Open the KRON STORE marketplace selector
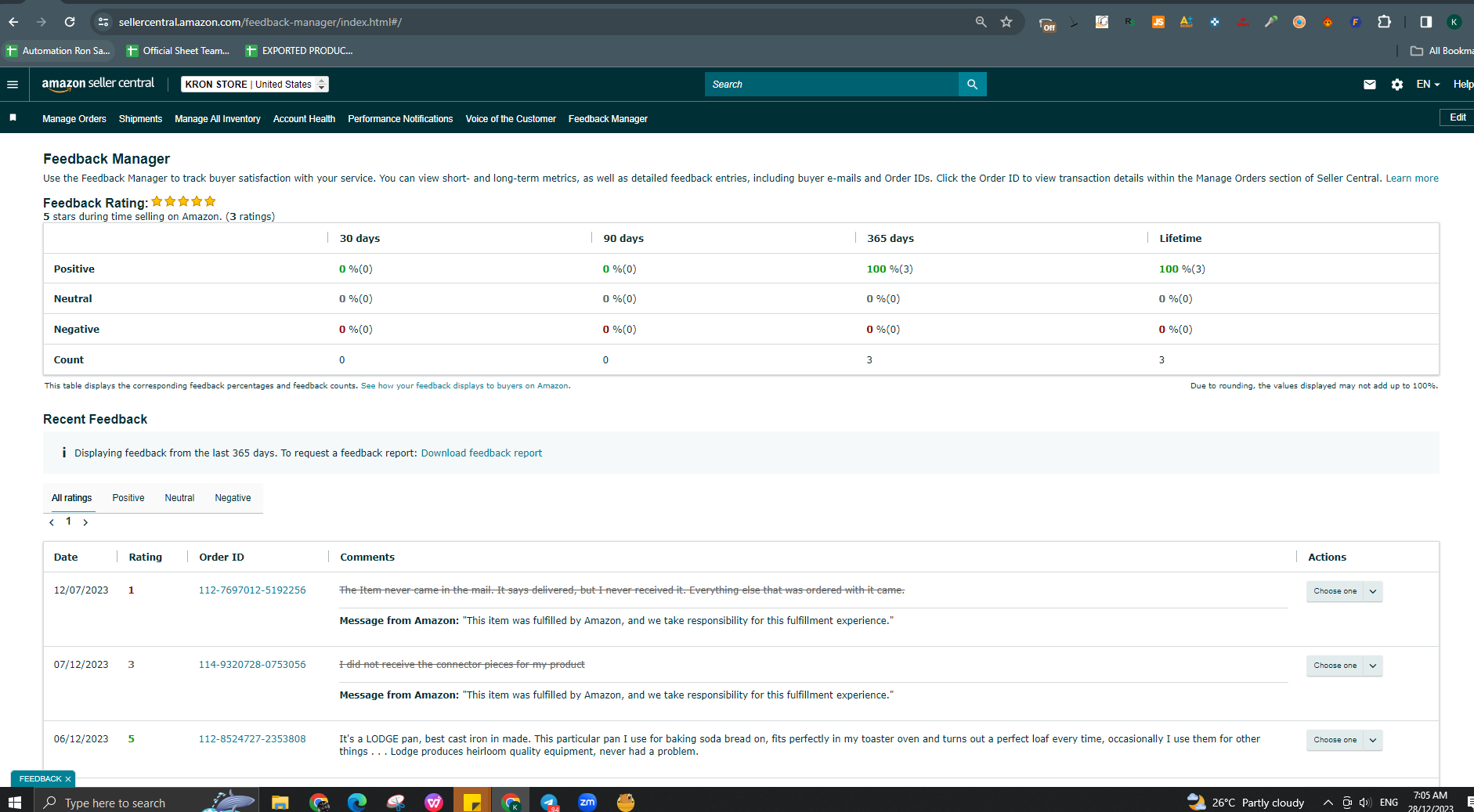This screenshot has width=1474, height=812. (x=255, y=85)
